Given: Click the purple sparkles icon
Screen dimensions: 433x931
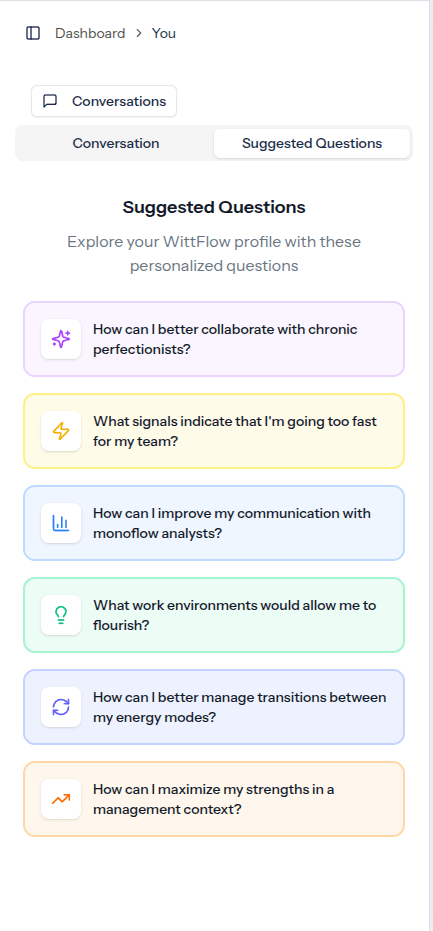Looking at the screenshot, I should click(61, 339).
